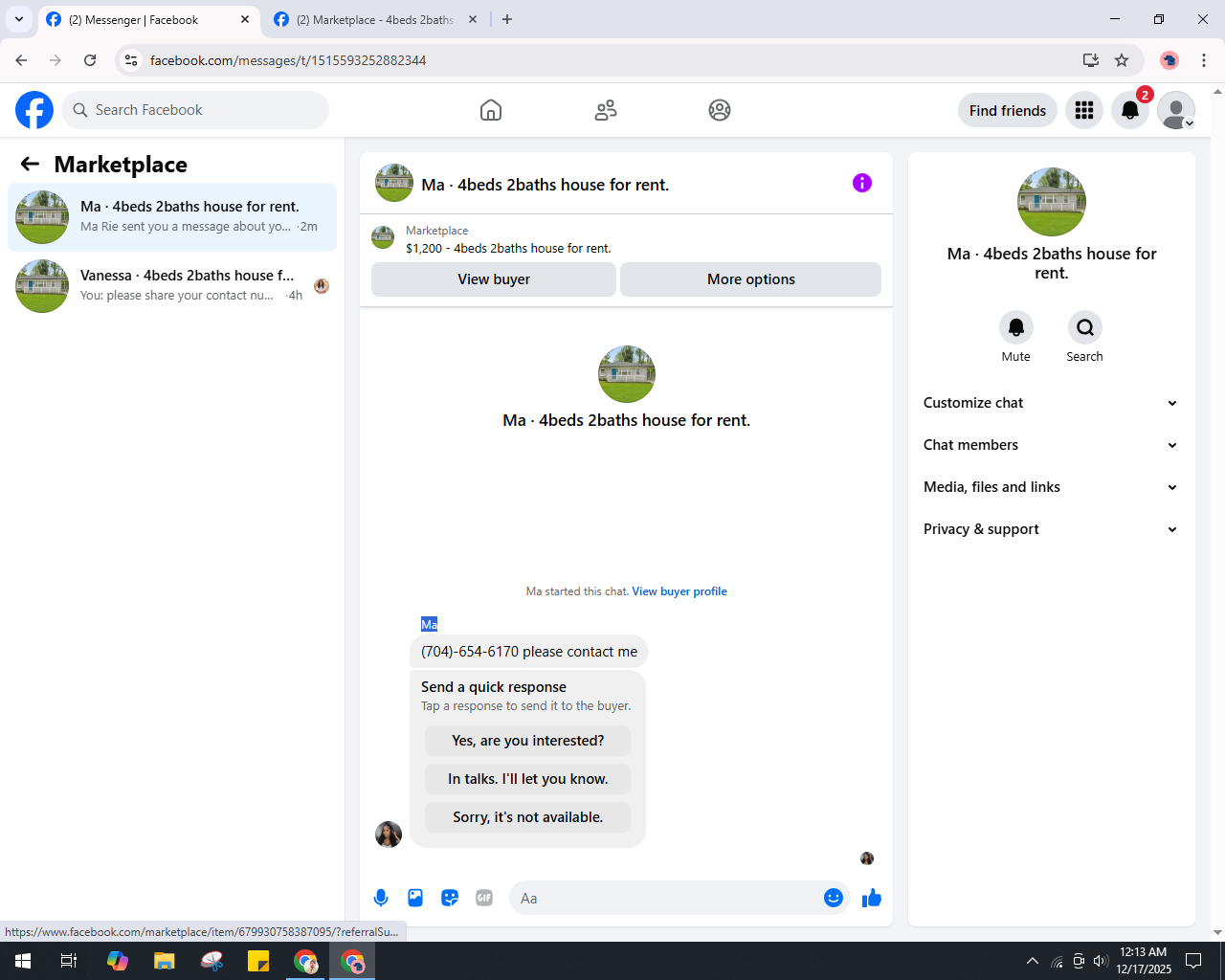Click the sender's avatar beside the message
Image resolution: width=1225 pixels, height=980 pixels.
(x=389, y=835)
